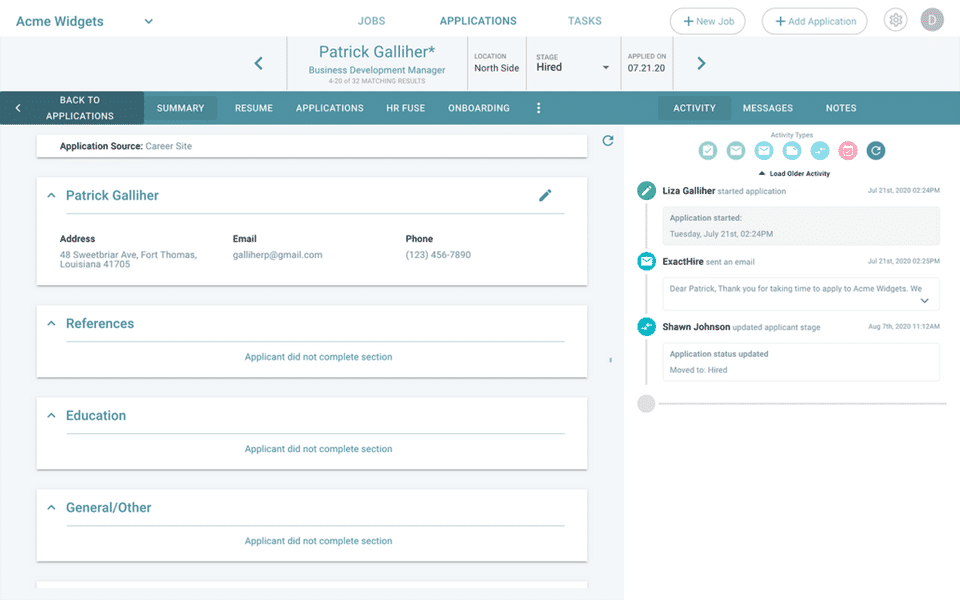Switch to the SUMMARY tab
The height and width of the screenshot is (600, 960).
point(181,108)
